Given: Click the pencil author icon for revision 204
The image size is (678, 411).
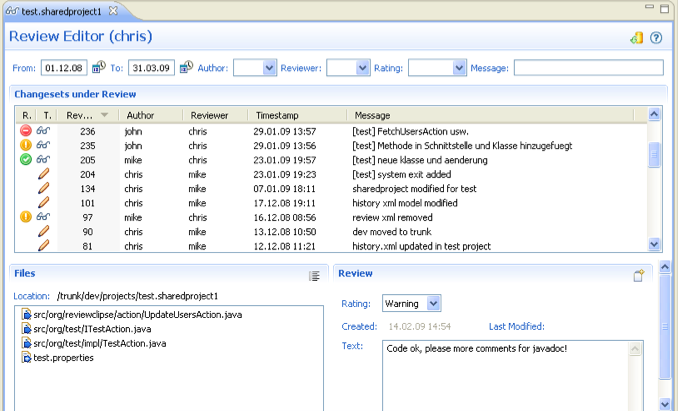Looking at the screenshot, I should (x=43, y=174).
